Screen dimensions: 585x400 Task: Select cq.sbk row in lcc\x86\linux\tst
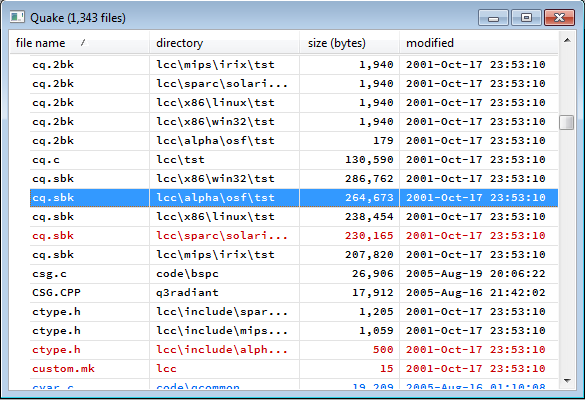294,217
